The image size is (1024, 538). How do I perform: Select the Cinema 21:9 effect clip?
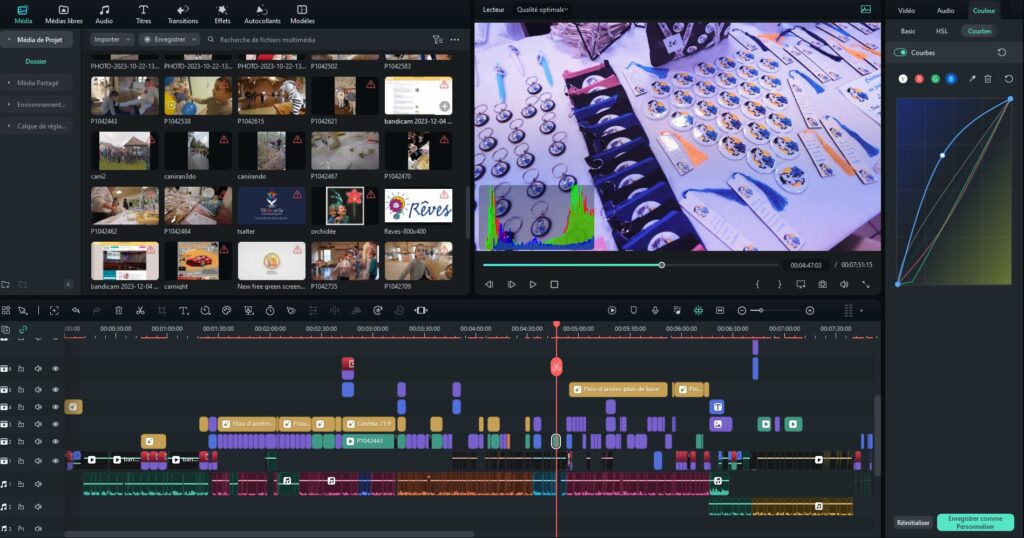pyautogui.click(x=369, y=424)
